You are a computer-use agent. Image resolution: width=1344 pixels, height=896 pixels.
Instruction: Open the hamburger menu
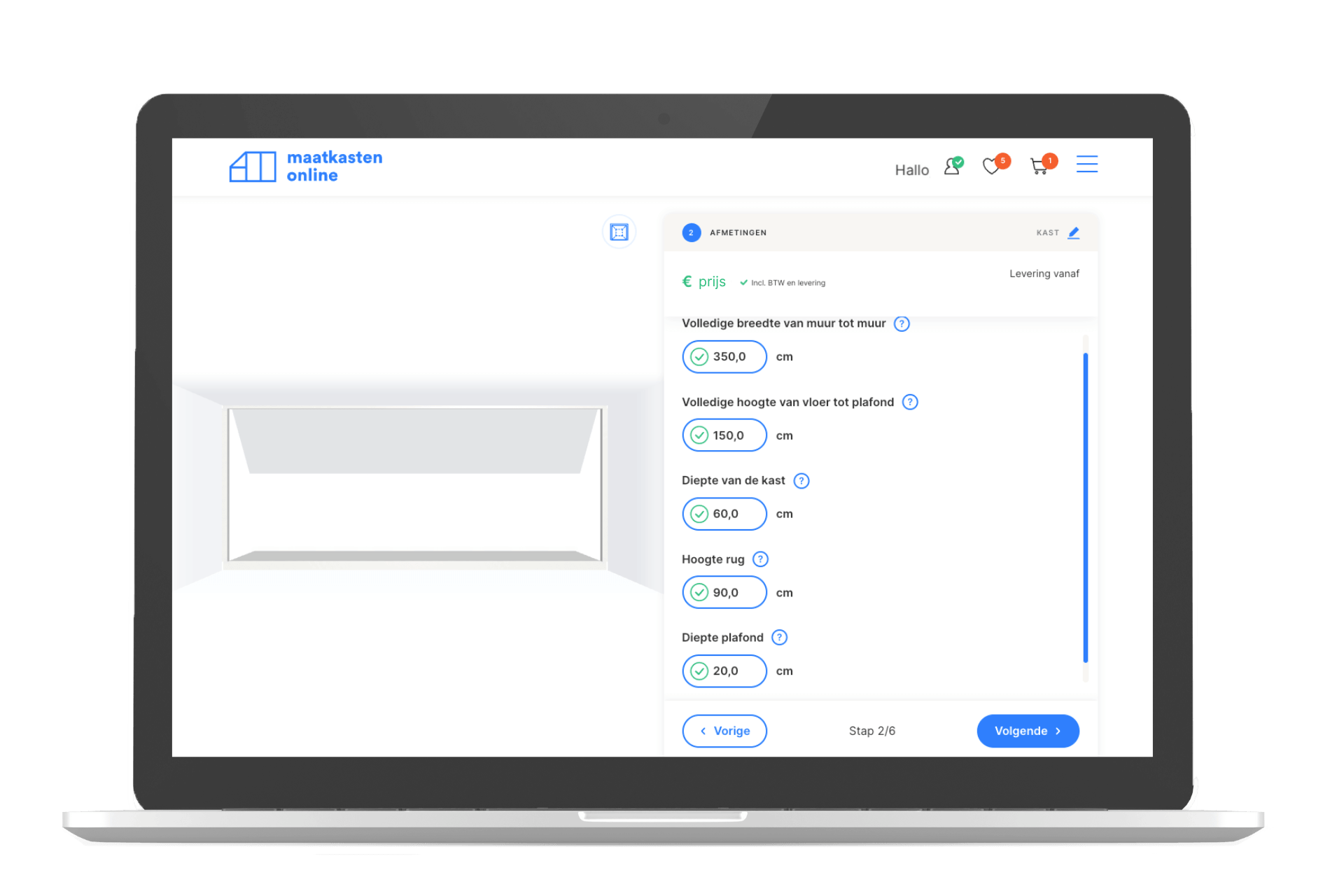point(1087,164)
